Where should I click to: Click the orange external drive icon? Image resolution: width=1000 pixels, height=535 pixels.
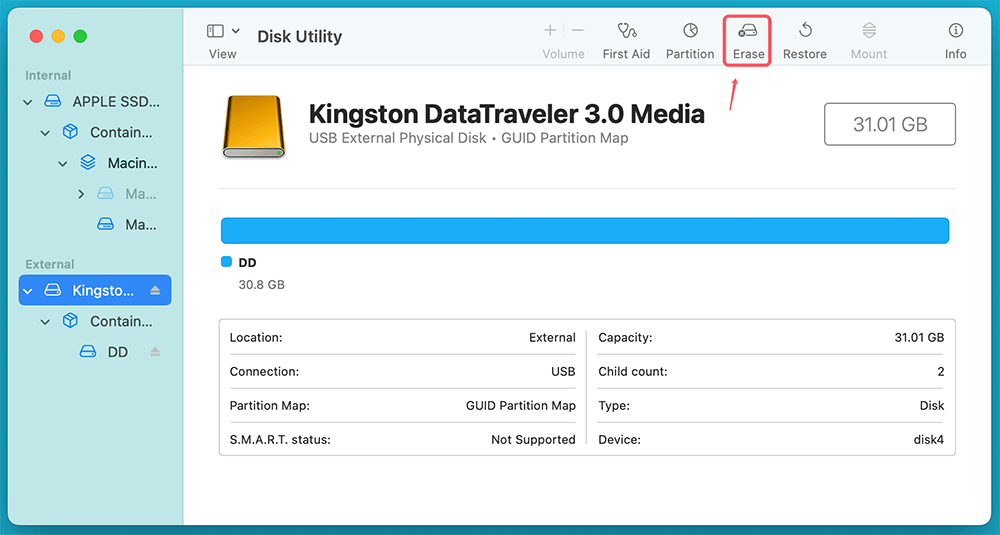[253, 126]
